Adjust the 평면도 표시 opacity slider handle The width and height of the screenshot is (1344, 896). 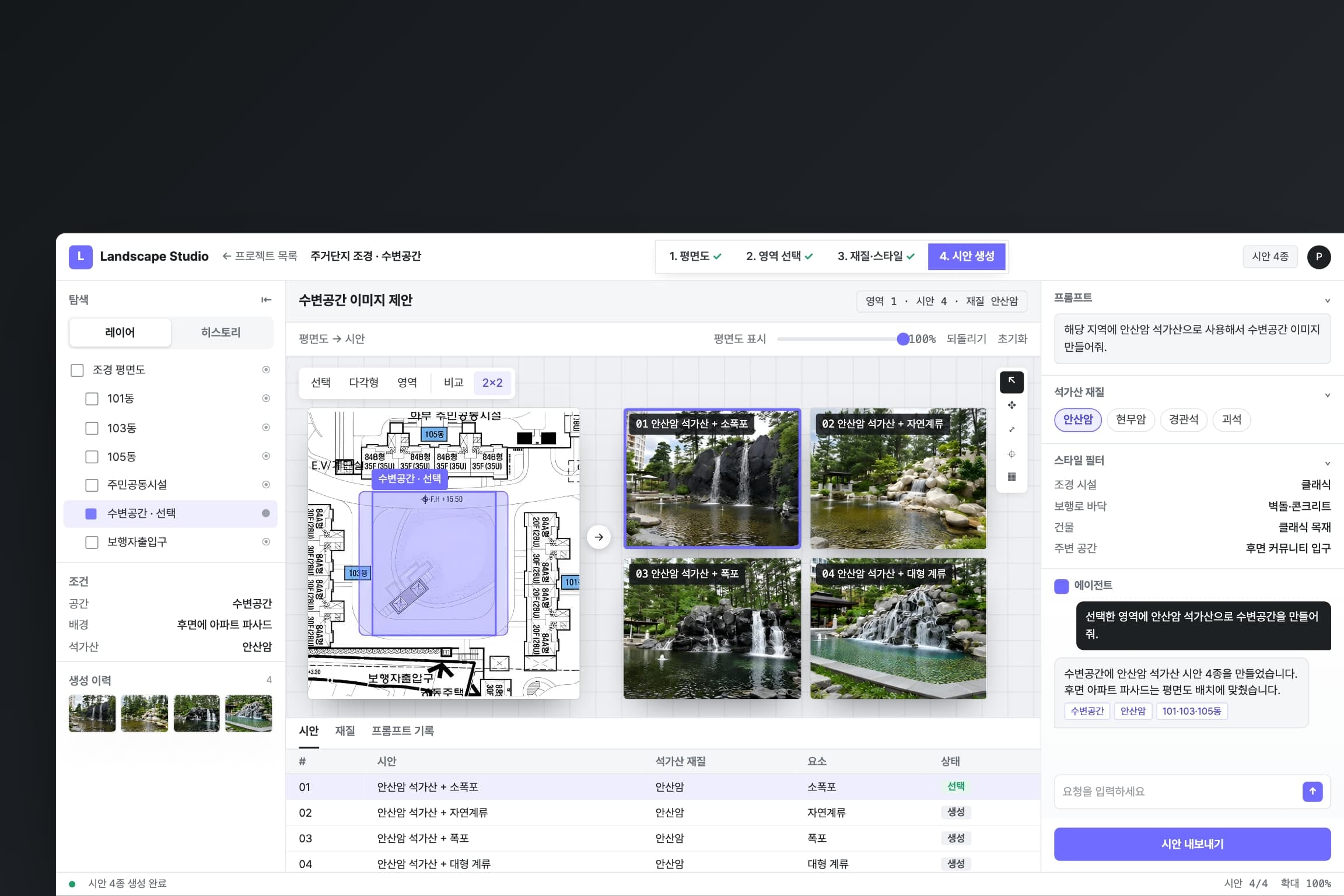[x=902, y=339]
